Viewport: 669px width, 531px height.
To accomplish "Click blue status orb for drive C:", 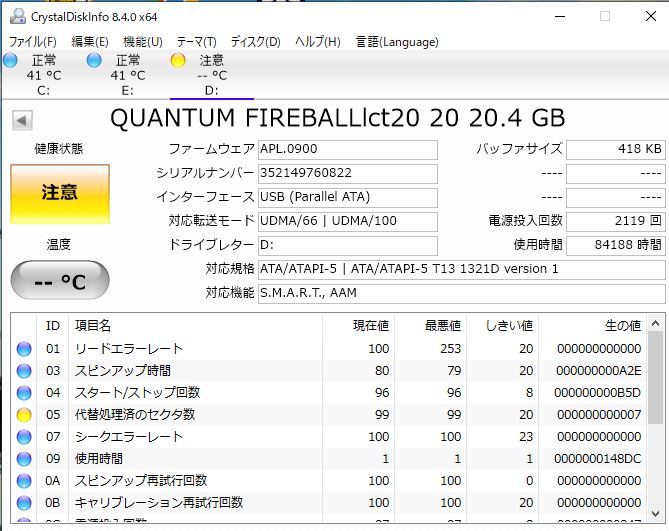I will tap(10, 61).
